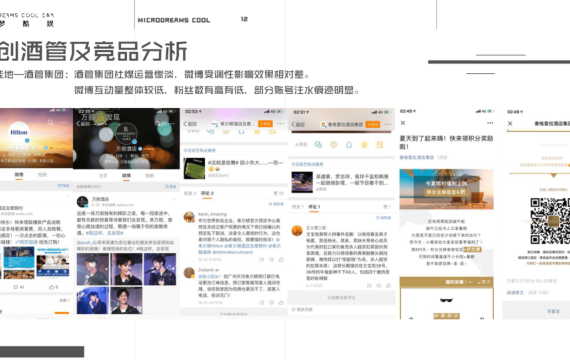
Task: Open the more-options dots on Hilton profile
Action: pyautogui.click(x=64, y=123)
